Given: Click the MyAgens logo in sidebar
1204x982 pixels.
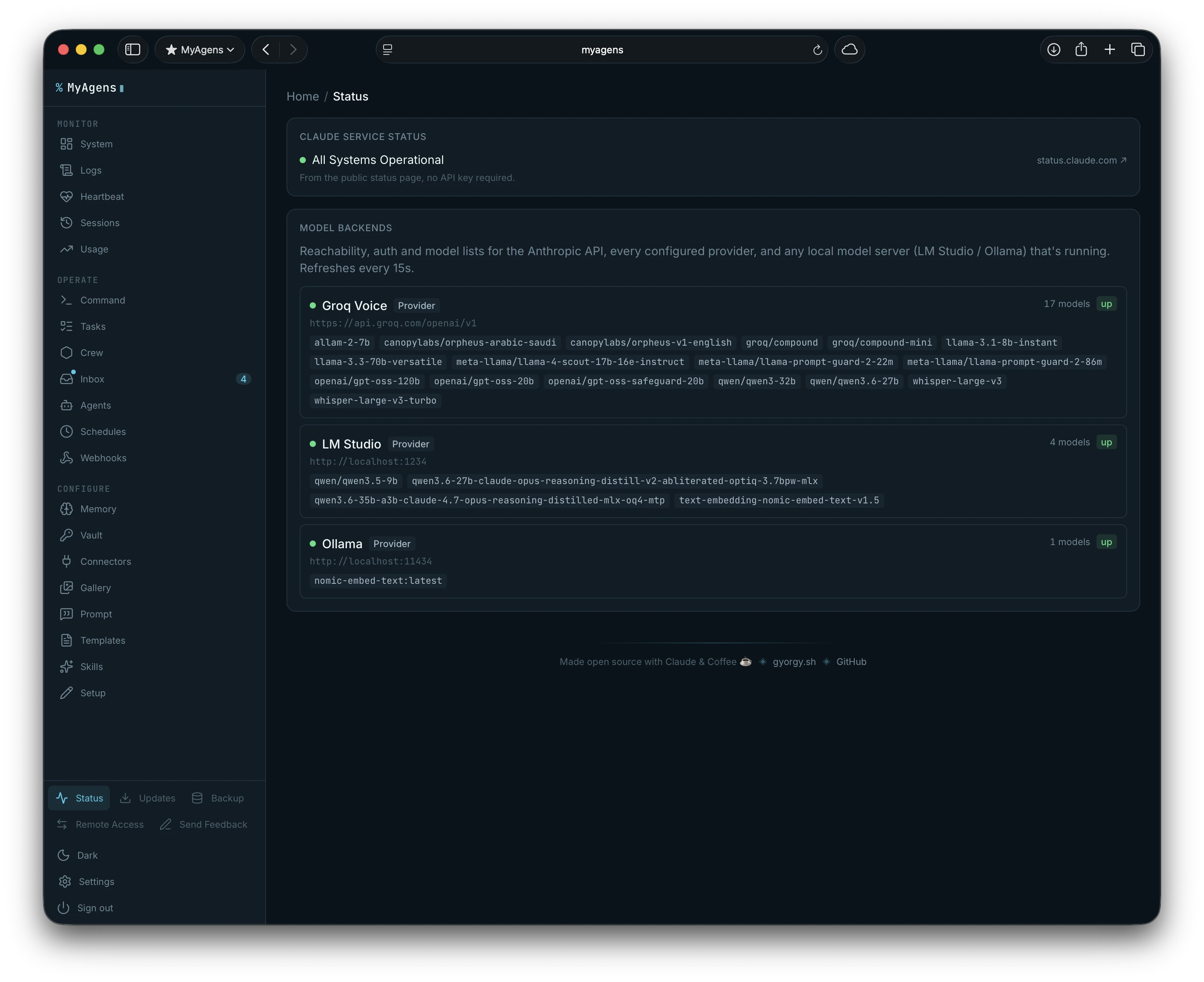Looking at the screenshot, I should [x=90, y=88].
